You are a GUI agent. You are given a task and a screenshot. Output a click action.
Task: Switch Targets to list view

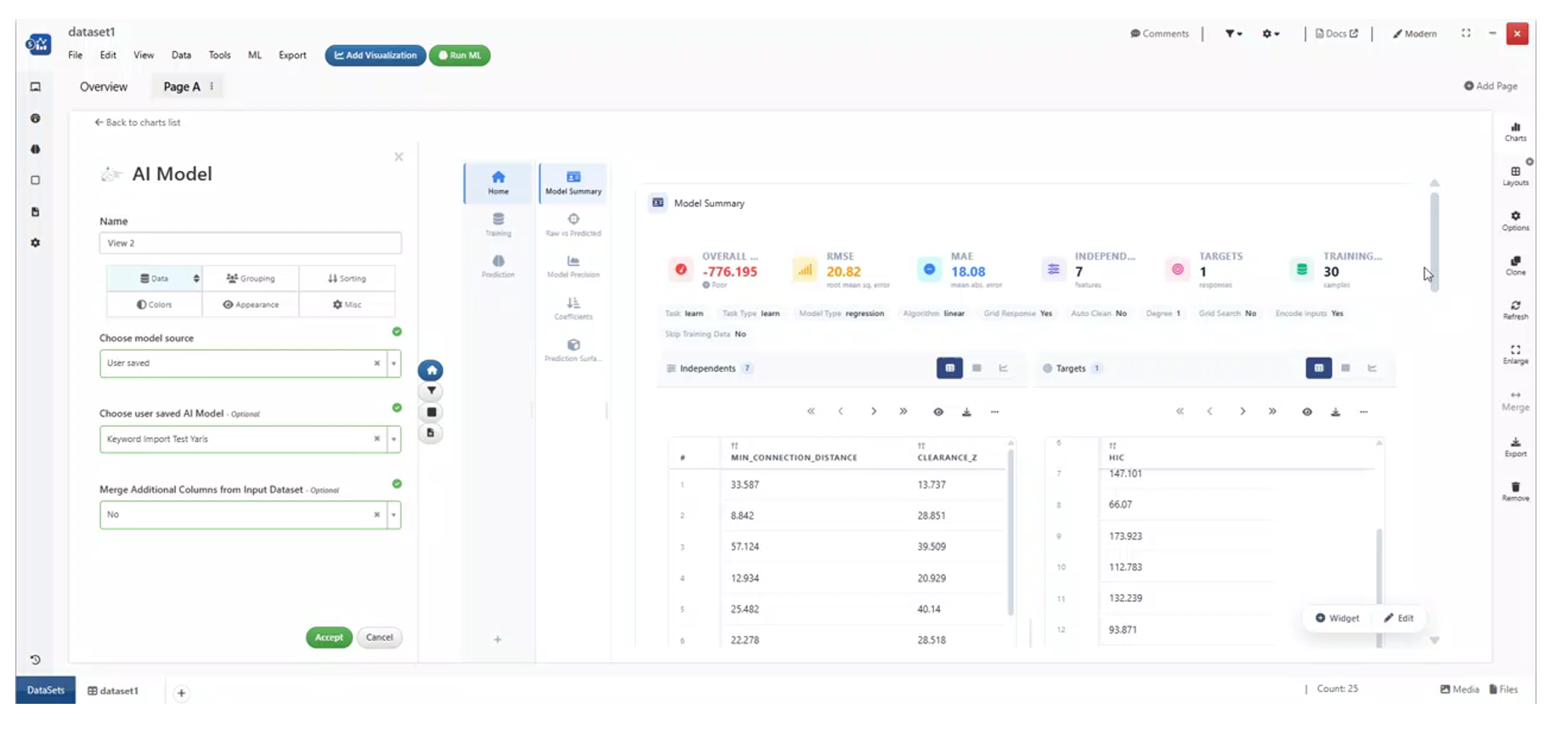coord(1345,368)
